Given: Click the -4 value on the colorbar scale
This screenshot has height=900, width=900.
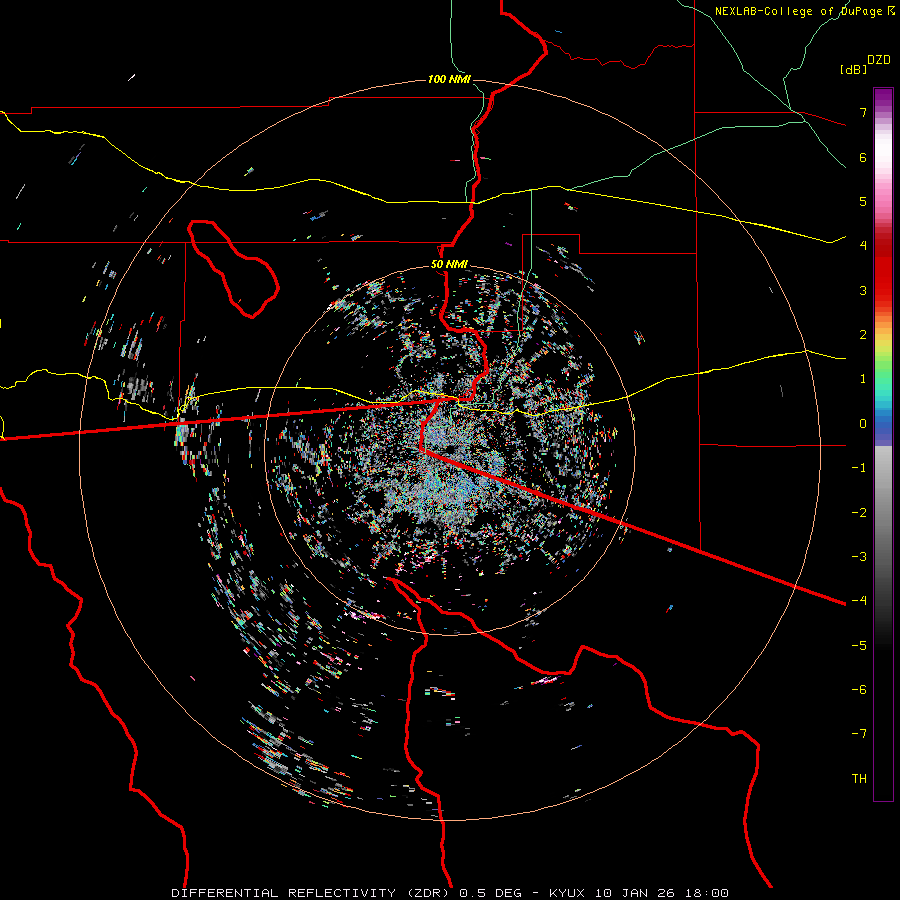Looking at the screenshot, I should pyautogui.click(x=859, y=601).
